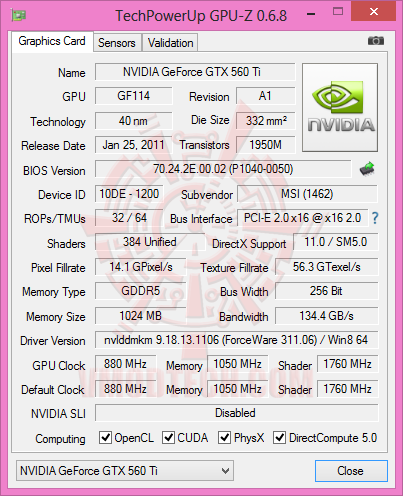Viewport: 403px width, 496px height.
Task: Minimize the GPU-Z window
Action: pos(311,14)
